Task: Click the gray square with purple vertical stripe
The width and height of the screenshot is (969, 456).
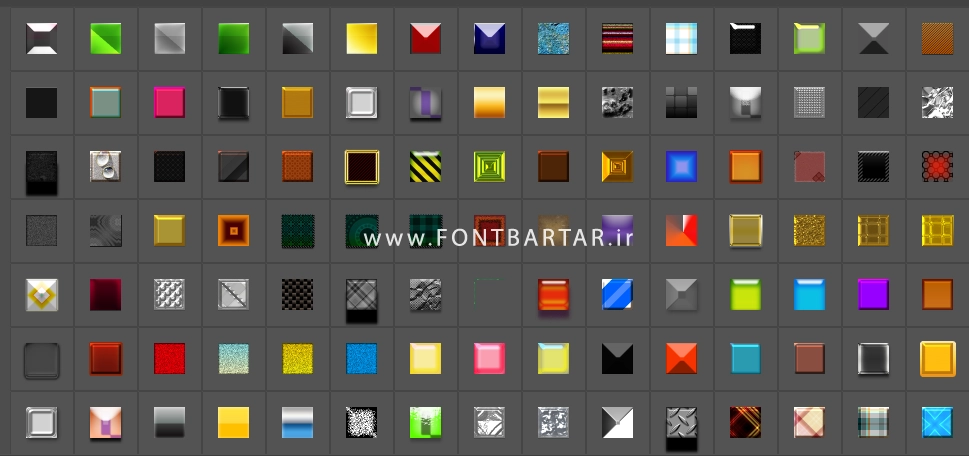Action: (425, 102)
